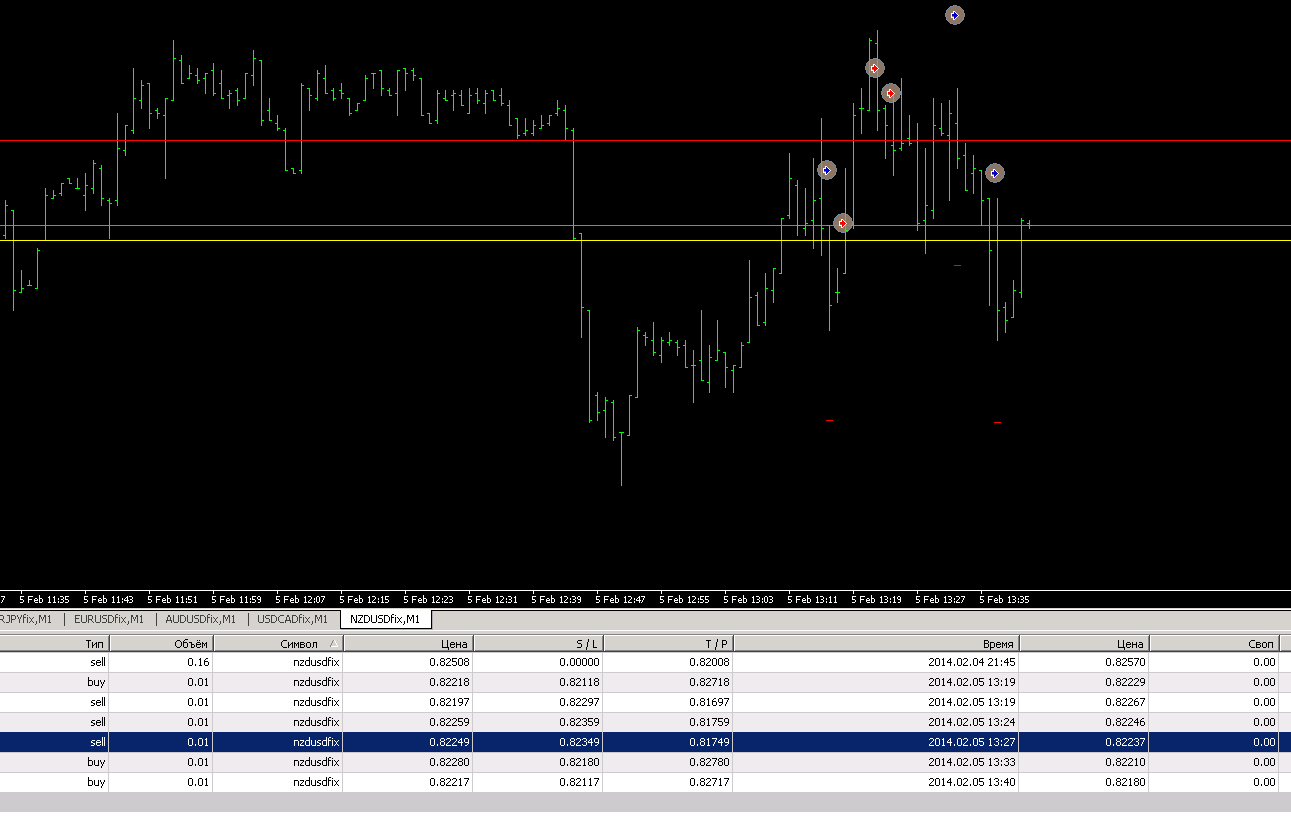Click the time 2014.02.05 13:40
The image size is (1291, 817).
[972, 782]
